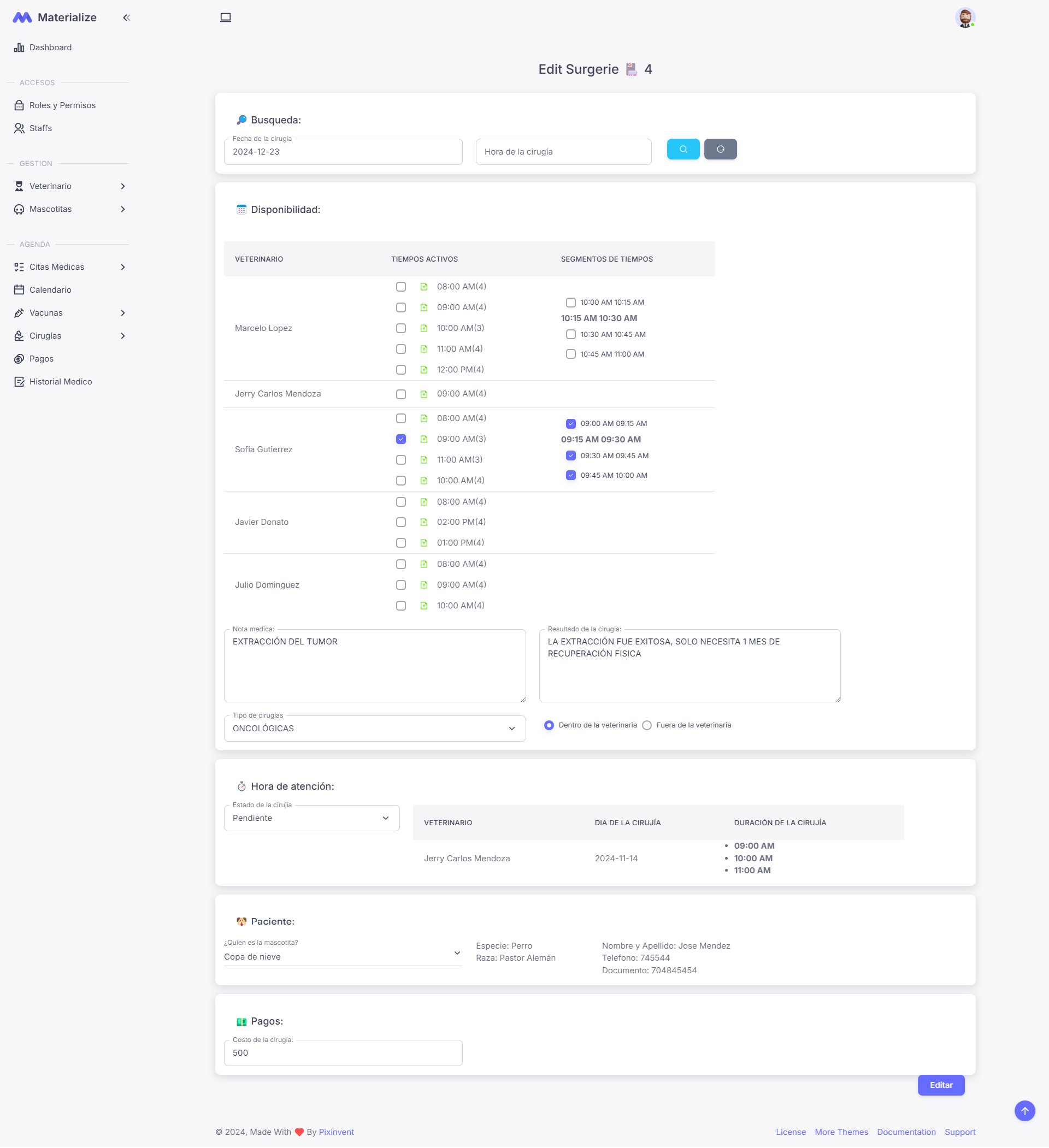Check the 10:30 AM 10:45 AM segment
Screen dimensions: 1049x1148
pyautogui.click(x=570, y=335)
